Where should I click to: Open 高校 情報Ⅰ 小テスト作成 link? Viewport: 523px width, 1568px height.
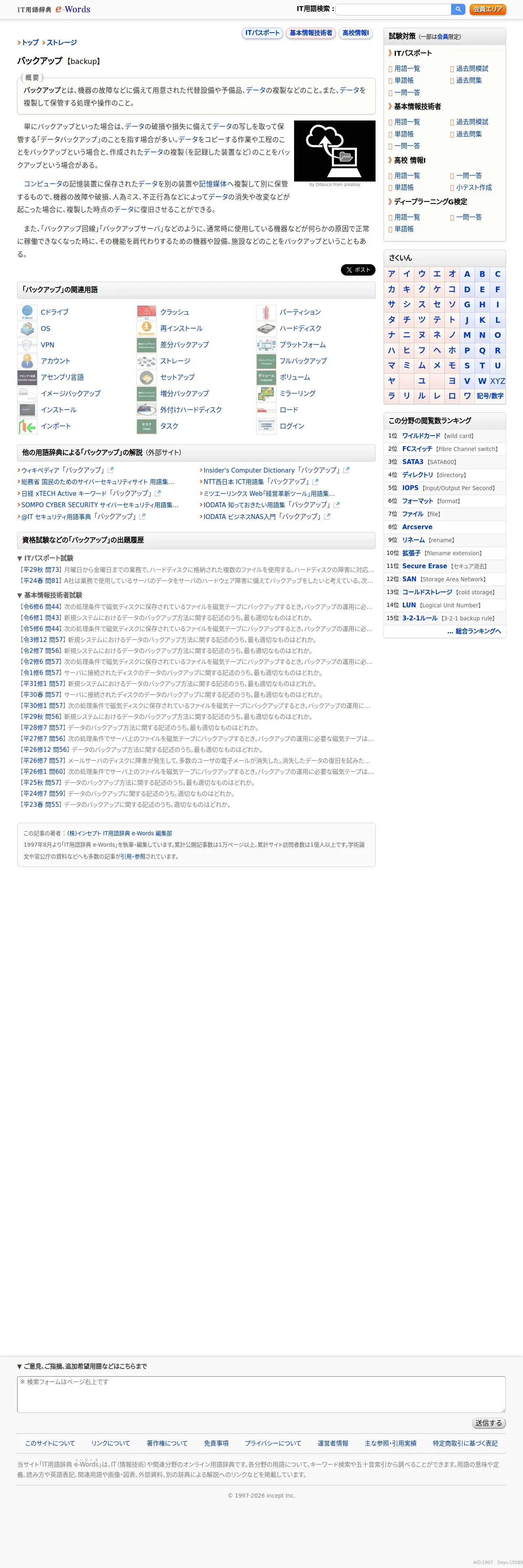[x=474, y=188]
